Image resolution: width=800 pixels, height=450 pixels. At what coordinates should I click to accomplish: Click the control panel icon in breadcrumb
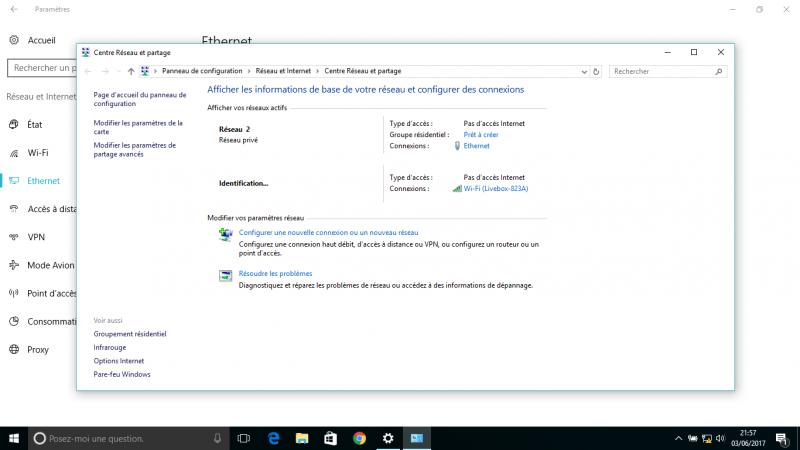pos(145,71)
